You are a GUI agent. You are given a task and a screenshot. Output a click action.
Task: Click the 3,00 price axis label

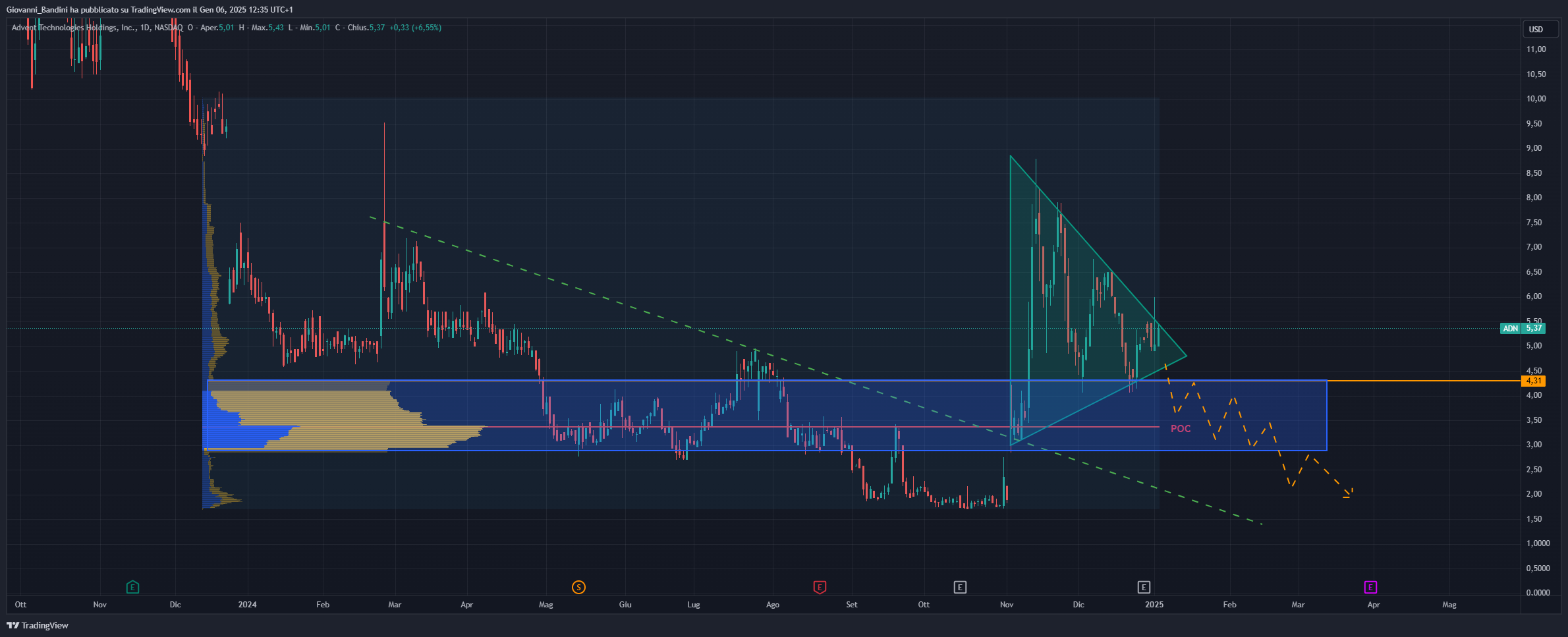coord(1534,445)
